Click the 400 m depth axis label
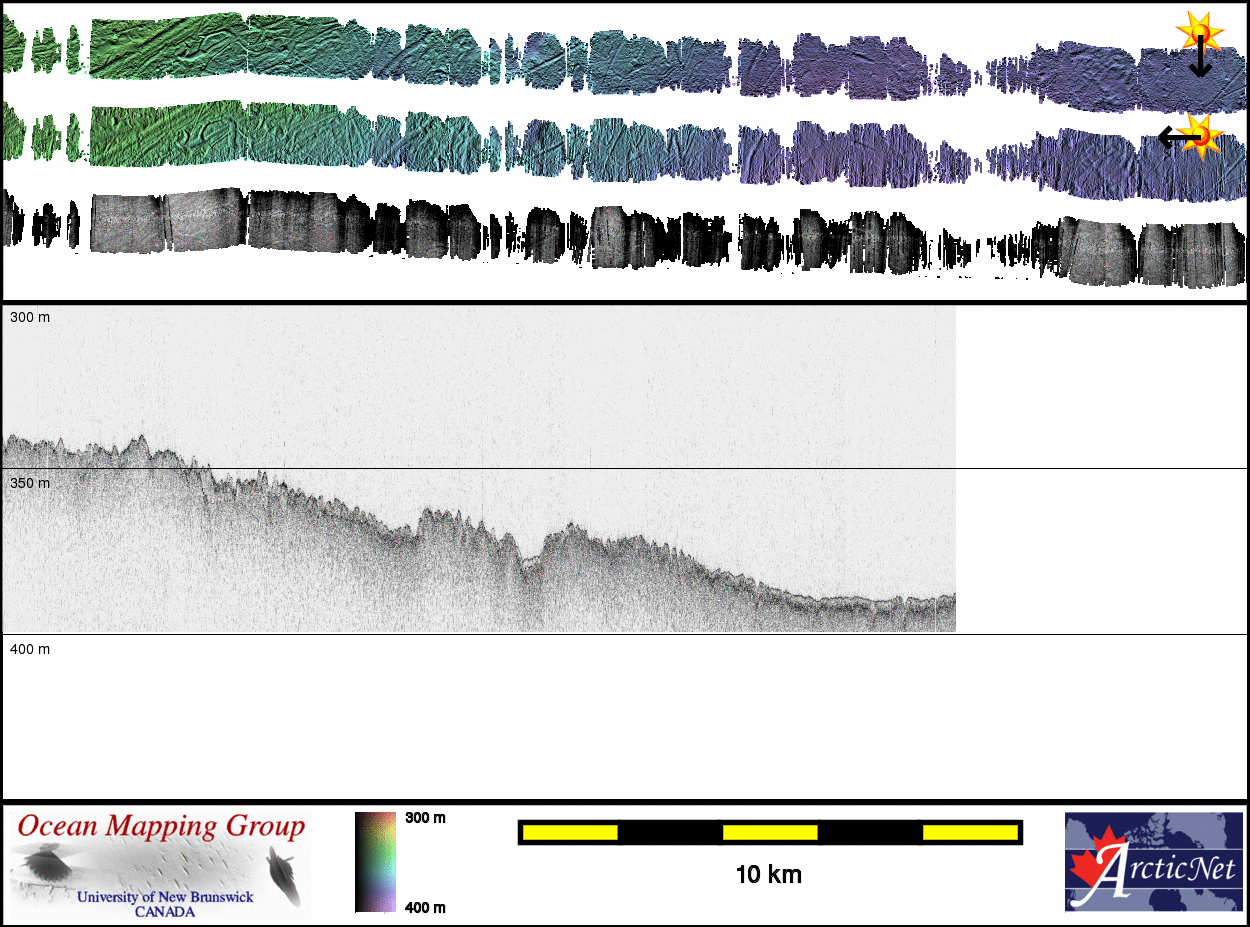Screen dimensions: 1250x927 click(30, 649)
